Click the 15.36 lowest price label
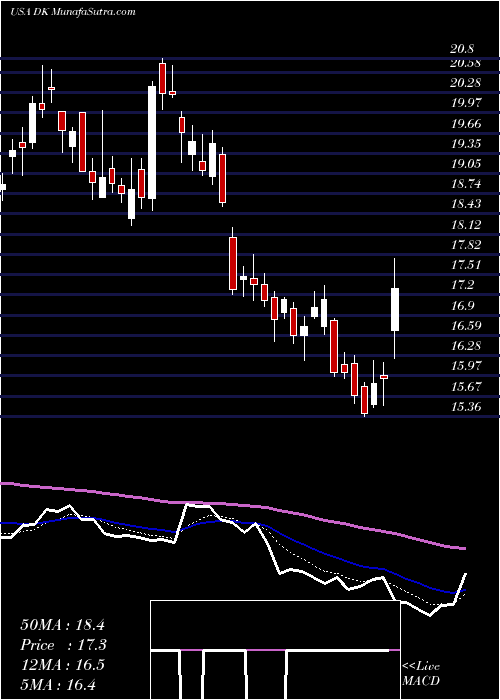This screenshot has width=500, height=700. tap(466, 407)
